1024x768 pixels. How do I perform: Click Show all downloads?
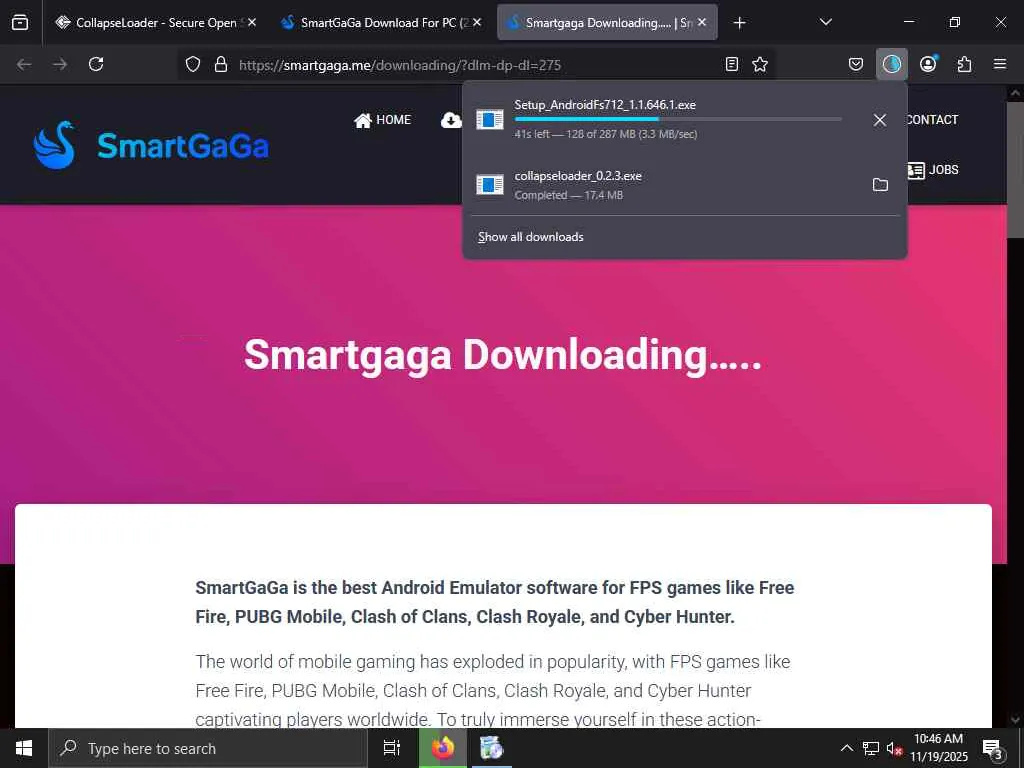[x=531, y=237]
